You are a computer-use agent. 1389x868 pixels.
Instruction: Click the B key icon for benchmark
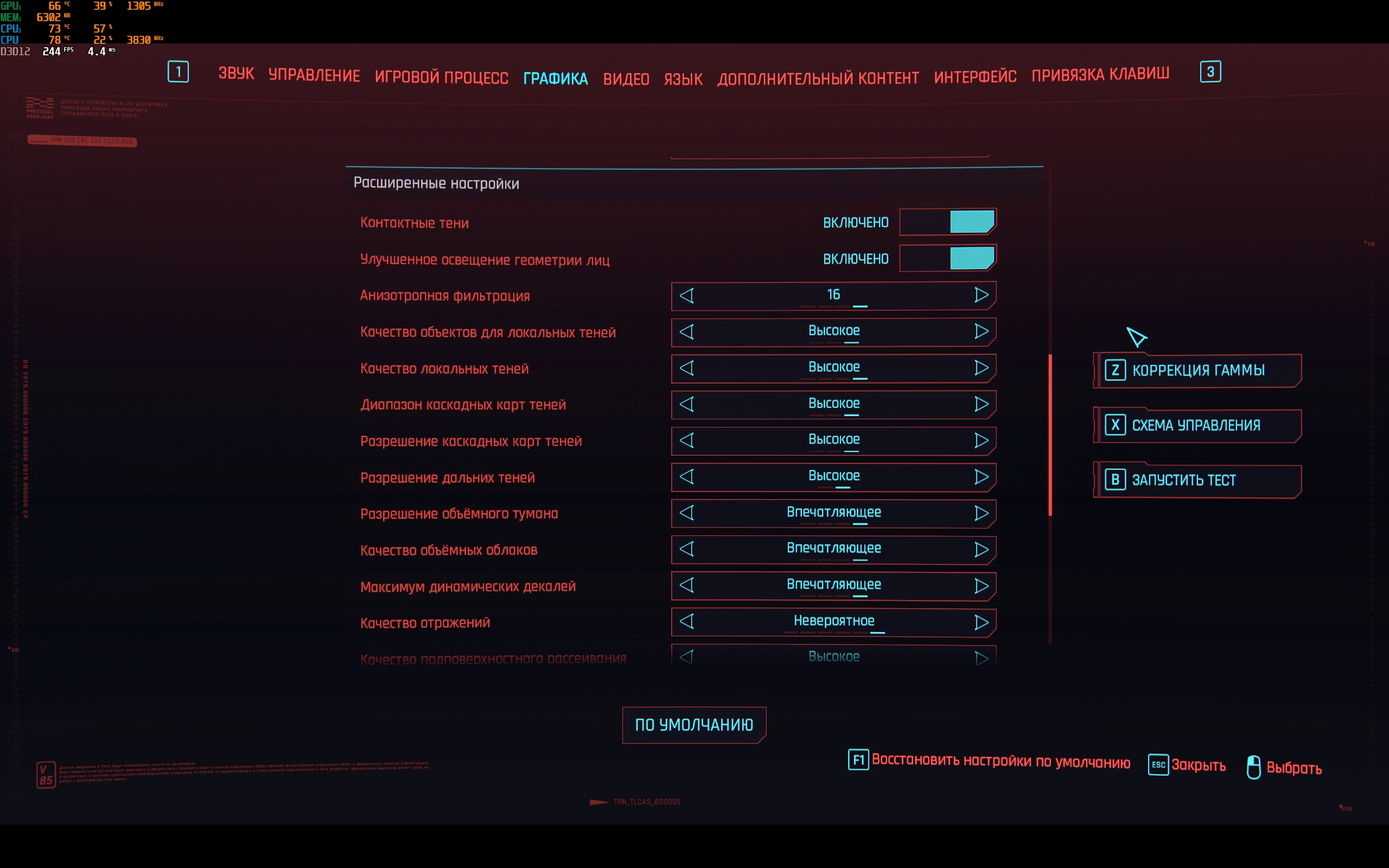(1114, 480)
